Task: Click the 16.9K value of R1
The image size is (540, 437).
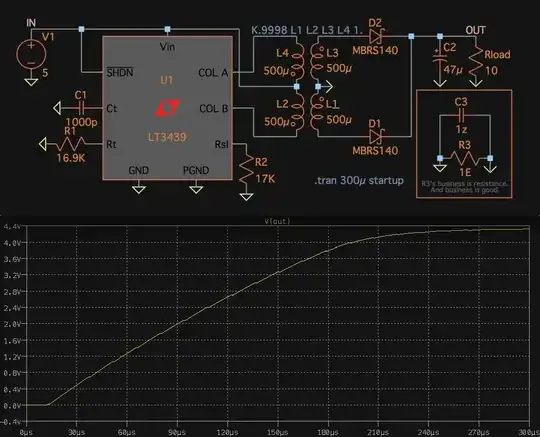Action: pyautogui.click(x=71, y=158)
